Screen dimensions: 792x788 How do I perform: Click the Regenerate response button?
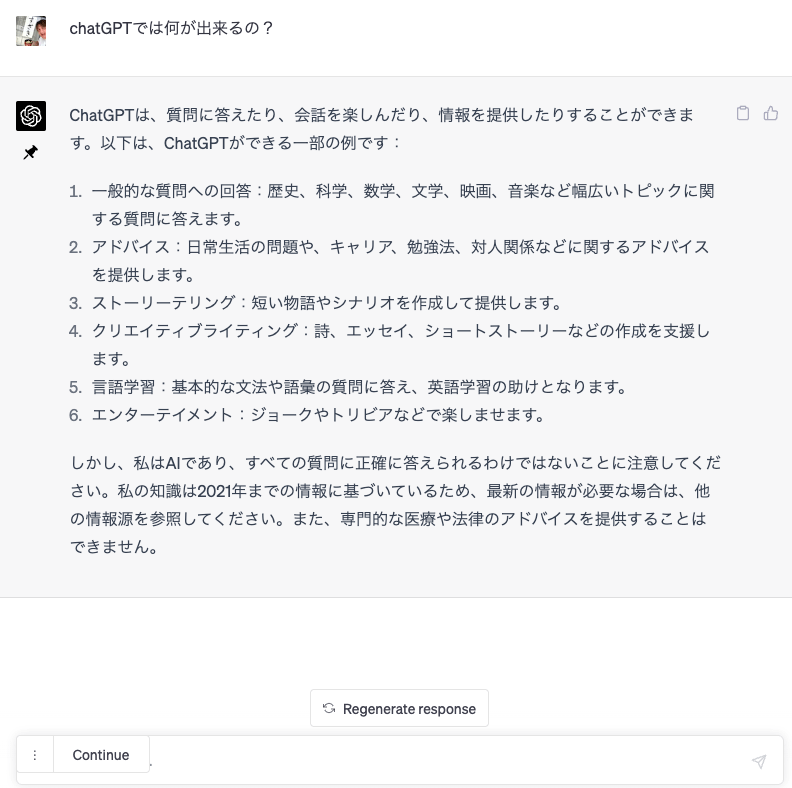[x=399, y=708]
